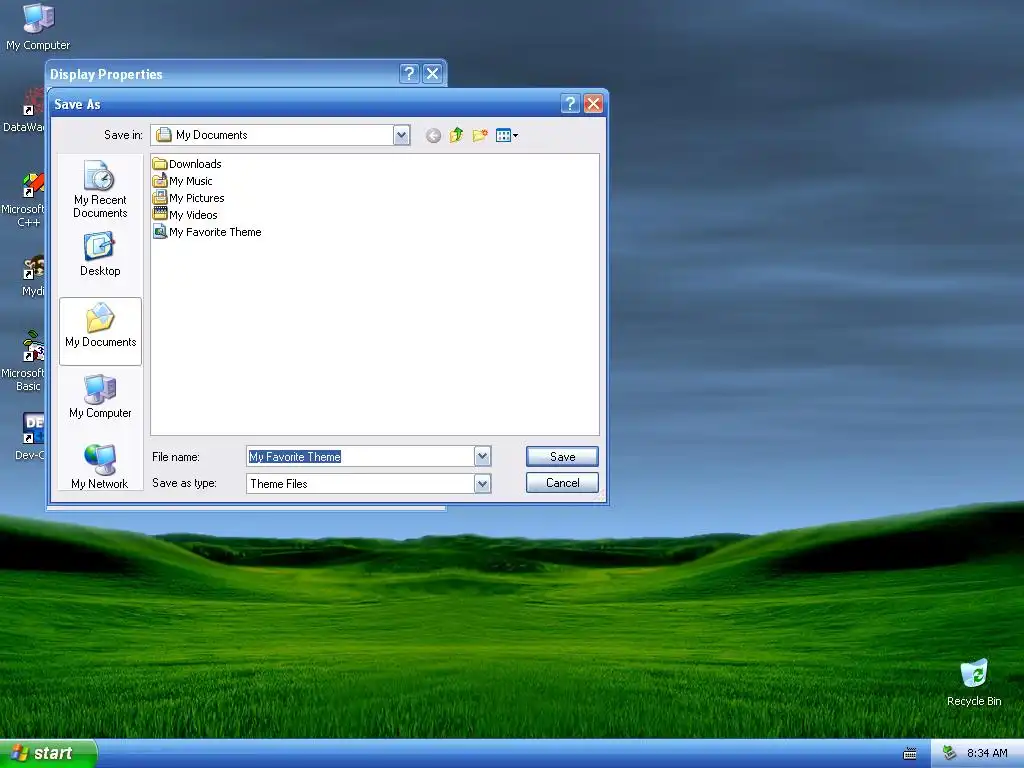
Task: Expand the Save in dropdown
Action: click(401, 135)
